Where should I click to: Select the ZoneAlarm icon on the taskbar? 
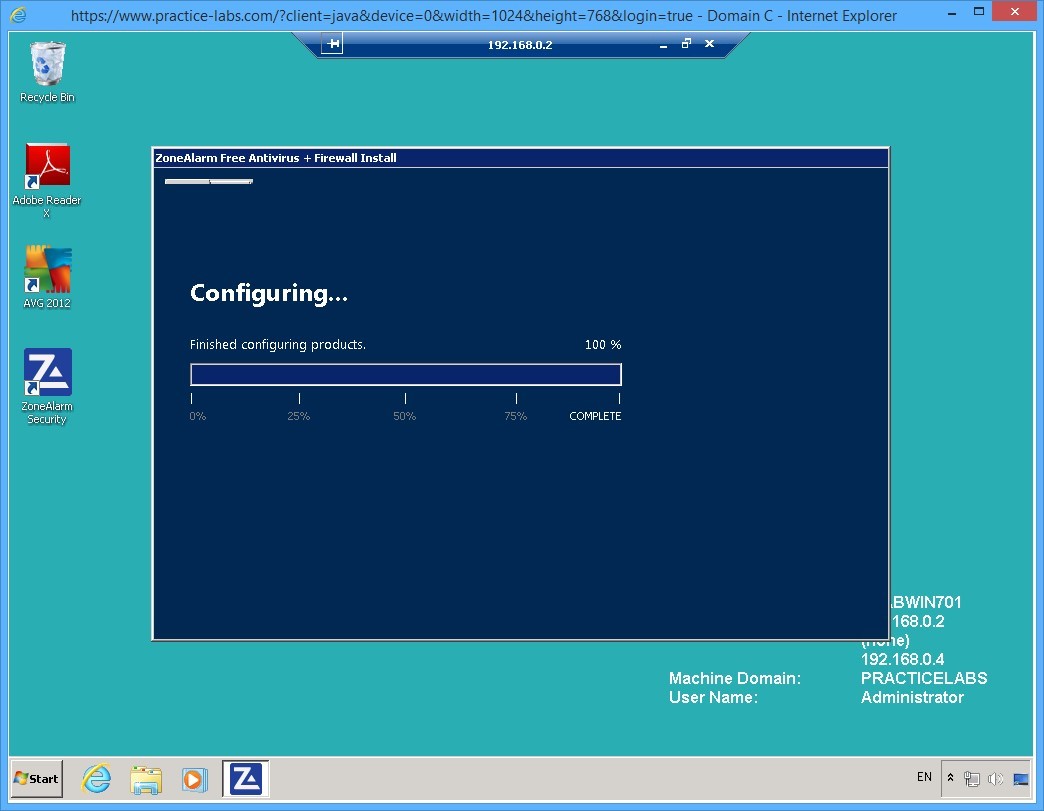pyautogui.click(x=244, y=778)
